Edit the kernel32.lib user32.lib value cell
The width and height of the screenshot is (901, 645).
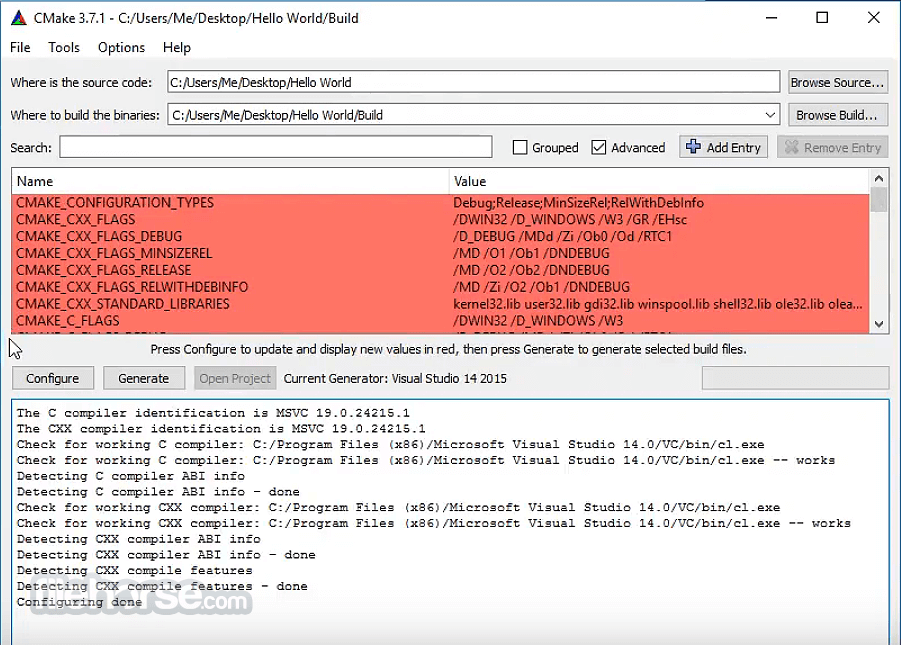(x=658, y=304)
